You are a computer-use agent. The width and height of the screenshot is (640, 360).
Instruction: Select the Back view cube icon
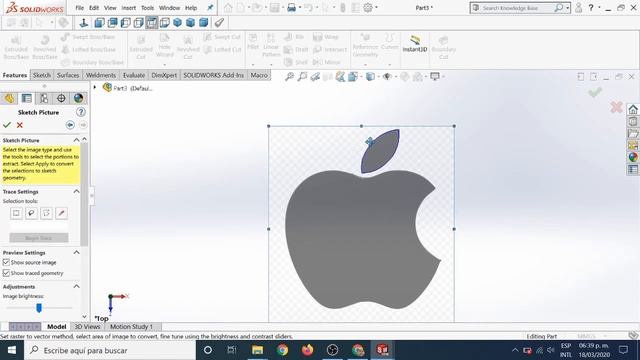pos(112,23)
